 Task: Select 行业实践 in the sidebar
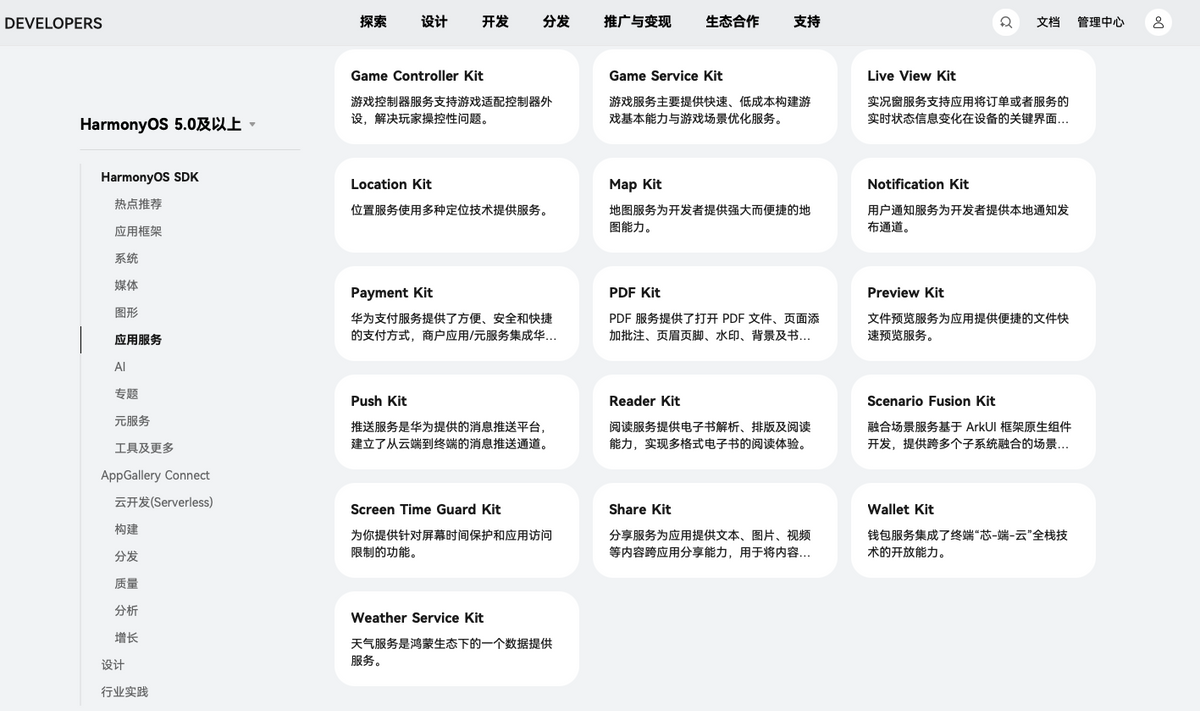(x=125, y=692)
